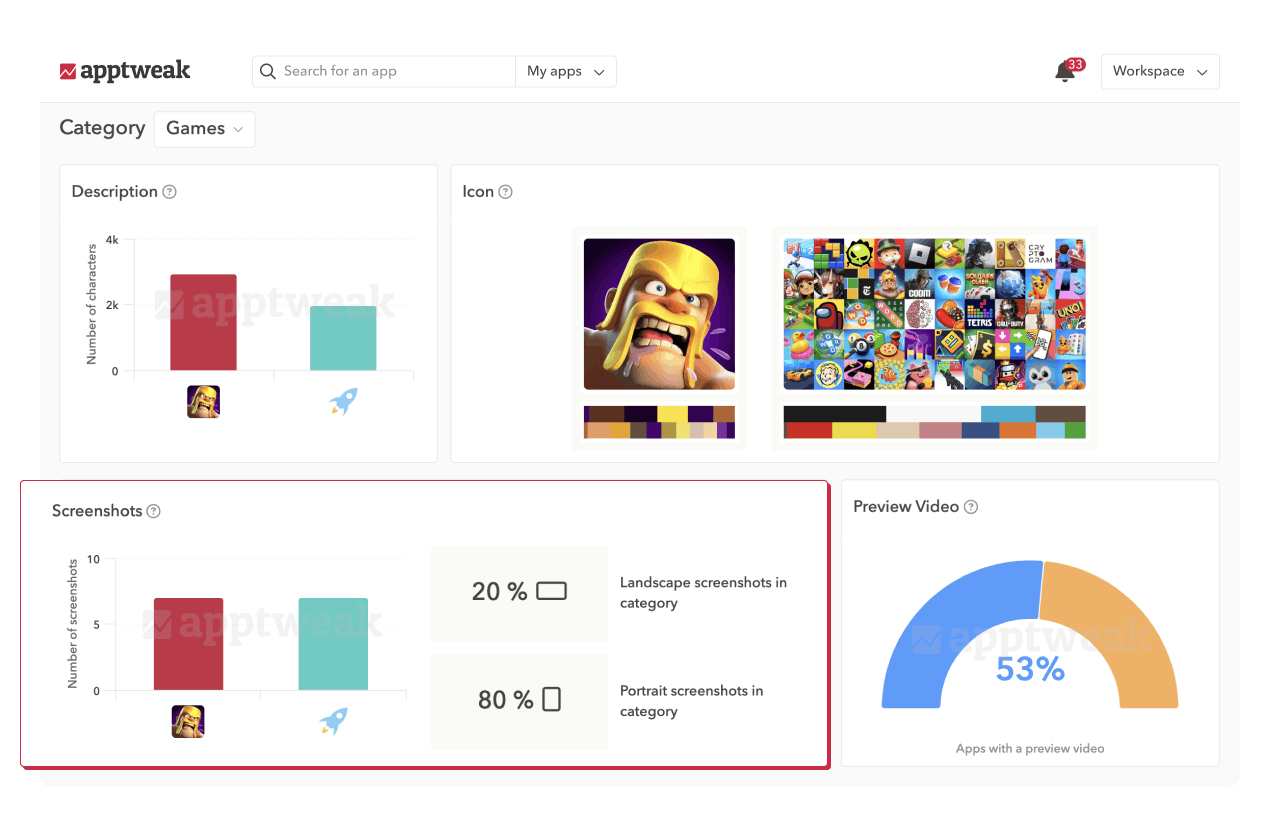
Task: Click the Category heading text
Action: tap(102, 128)
